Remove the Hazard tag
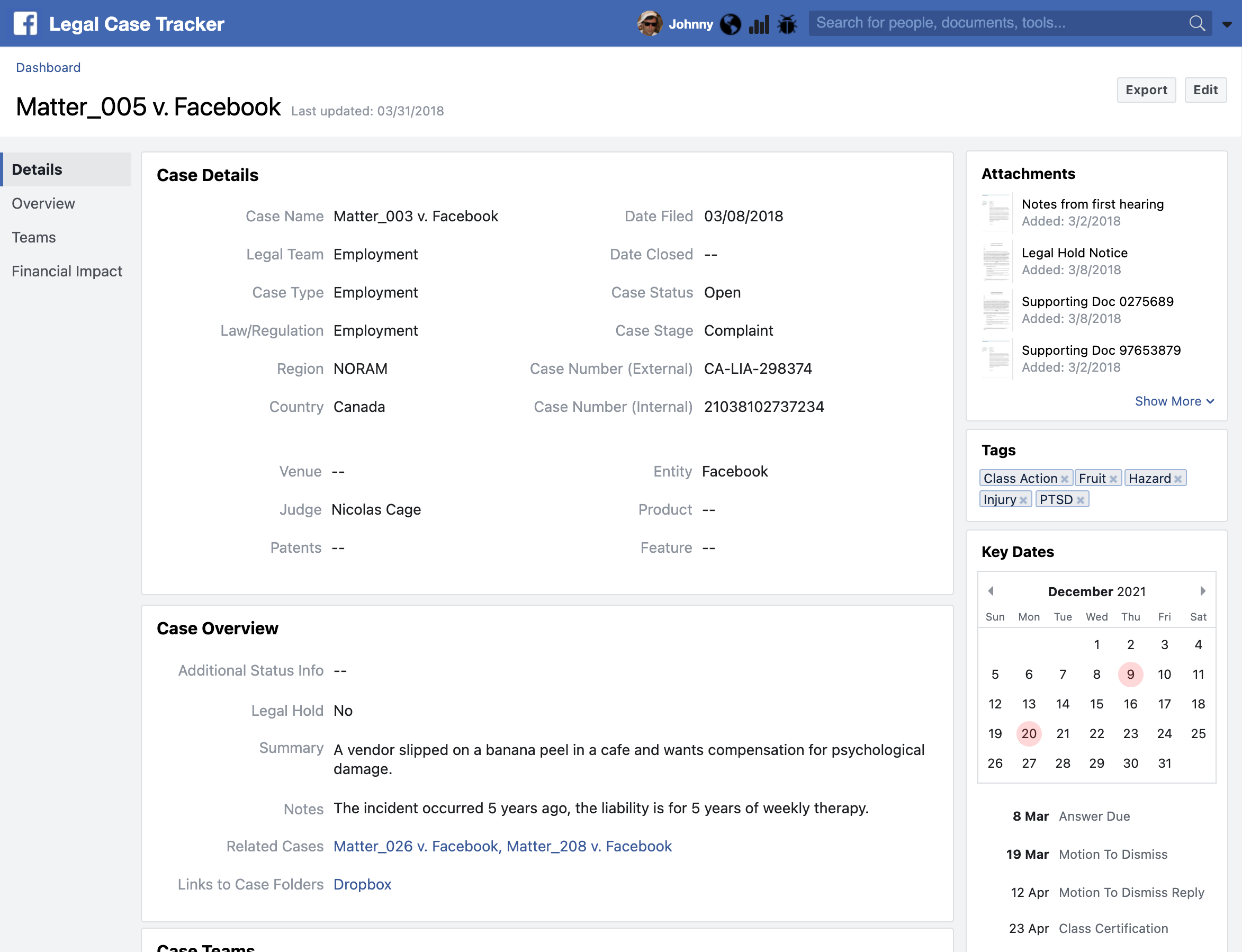 click(x=1178, y=479)
